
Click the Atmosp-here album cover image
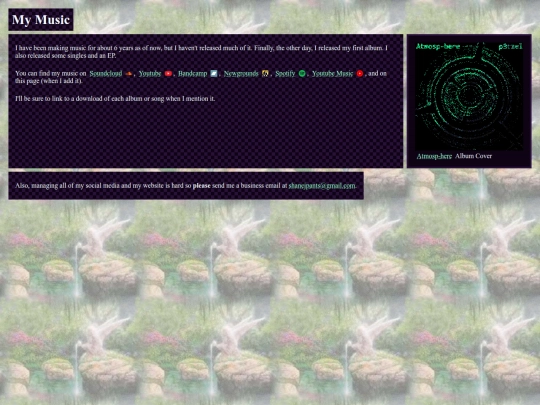click(469, 96)
